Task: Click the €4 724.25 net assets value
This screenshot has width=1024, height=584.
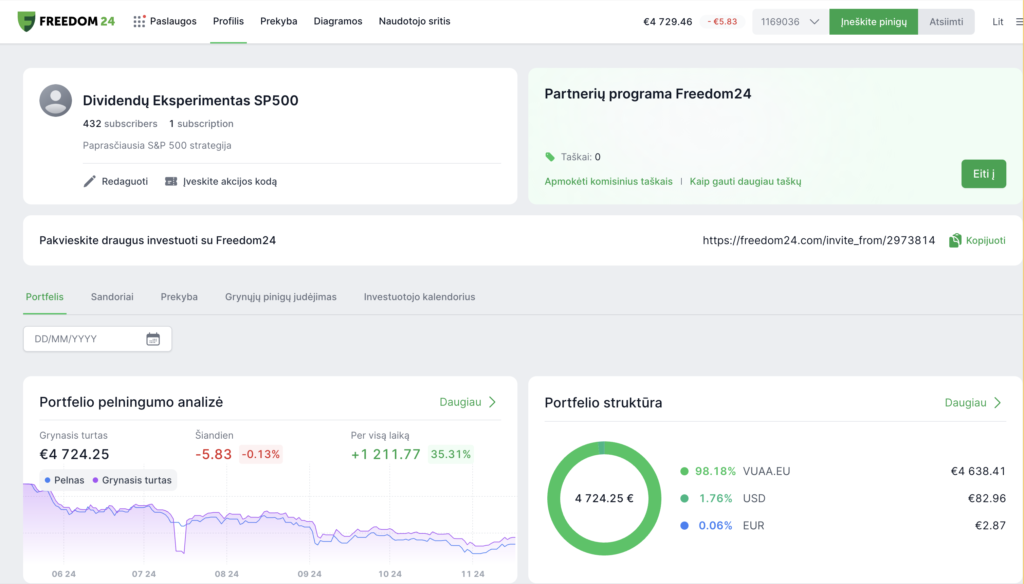Action: pyautogui.click(x=74, y=454)
